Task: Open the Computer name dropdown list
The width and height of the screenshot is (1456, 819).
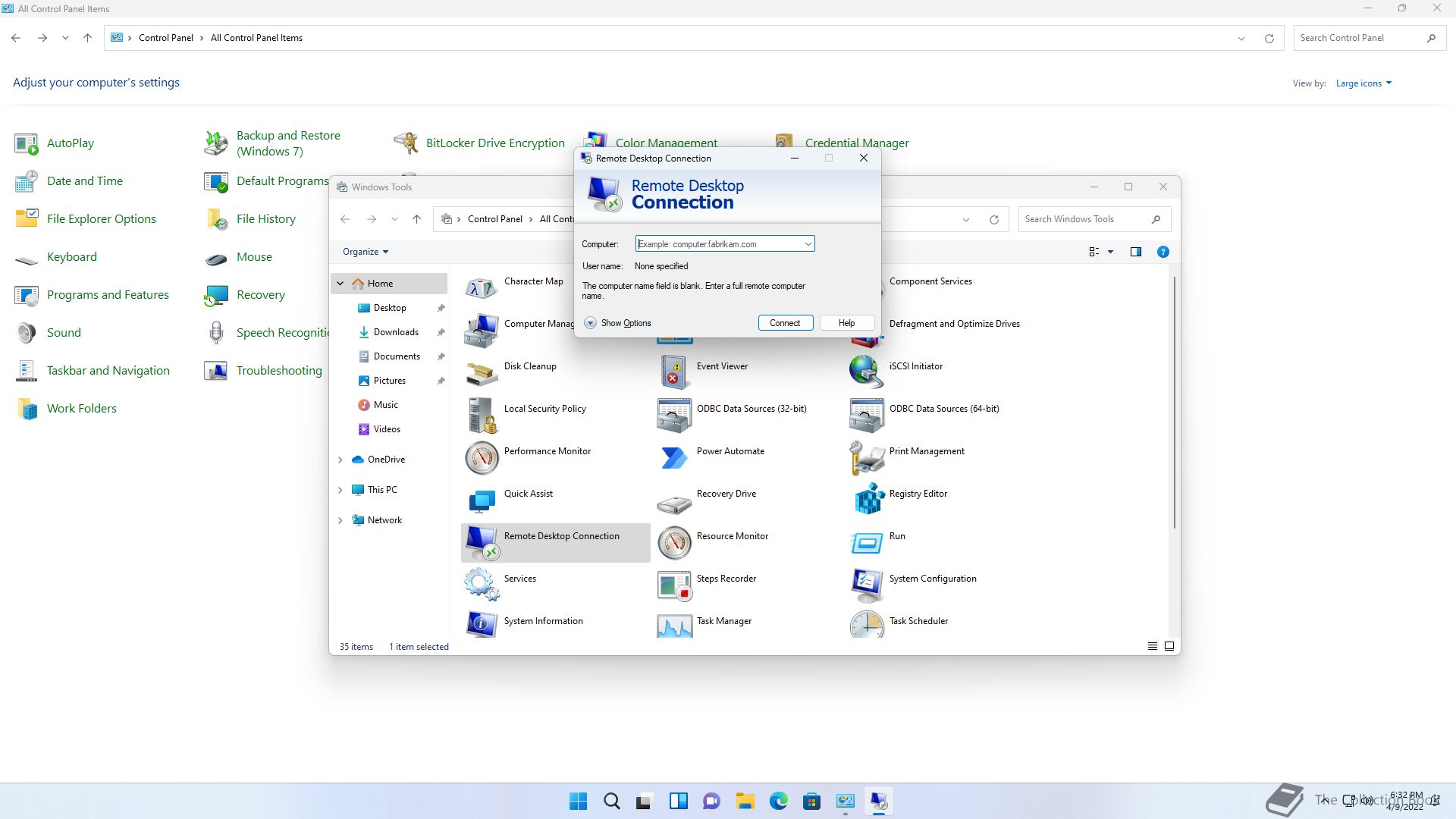Action: [808, 244]
